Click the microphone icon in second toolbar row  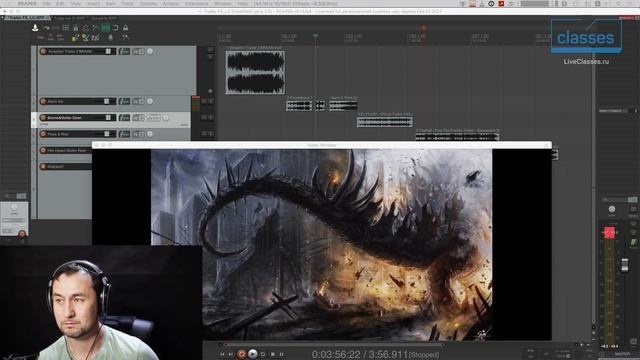110,38
